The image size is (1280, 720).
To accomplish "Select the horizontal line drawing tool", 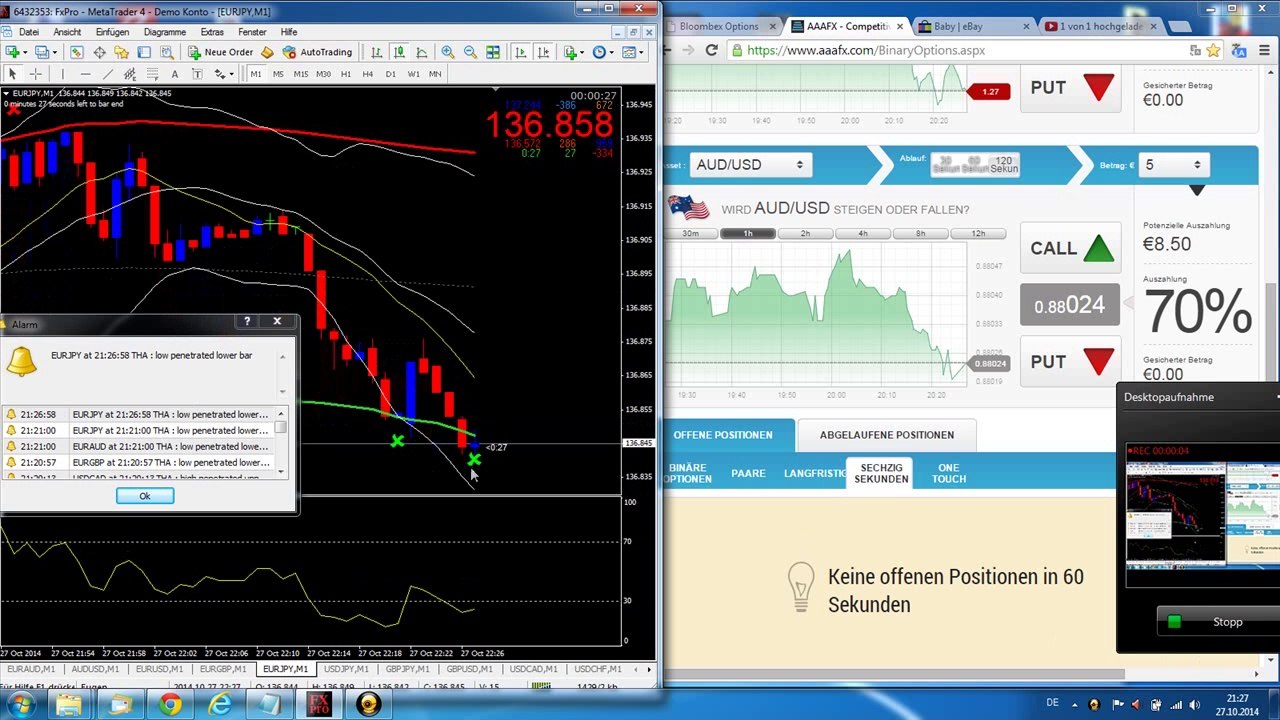I will coord(85,74).
